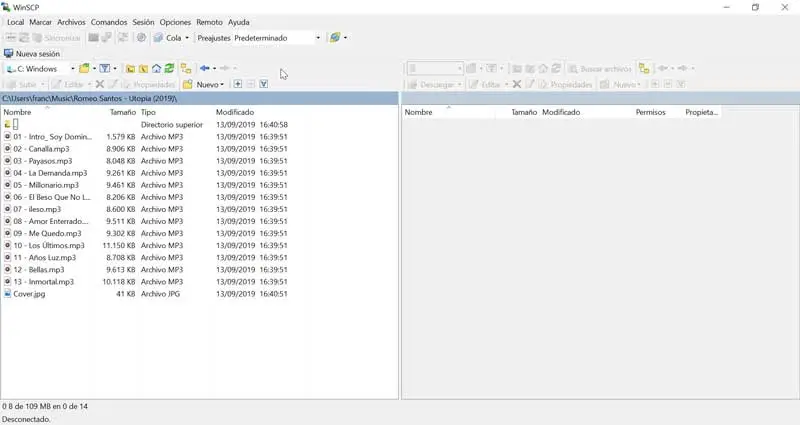
Task: Click the remote refresh icon
Action: 556,68
